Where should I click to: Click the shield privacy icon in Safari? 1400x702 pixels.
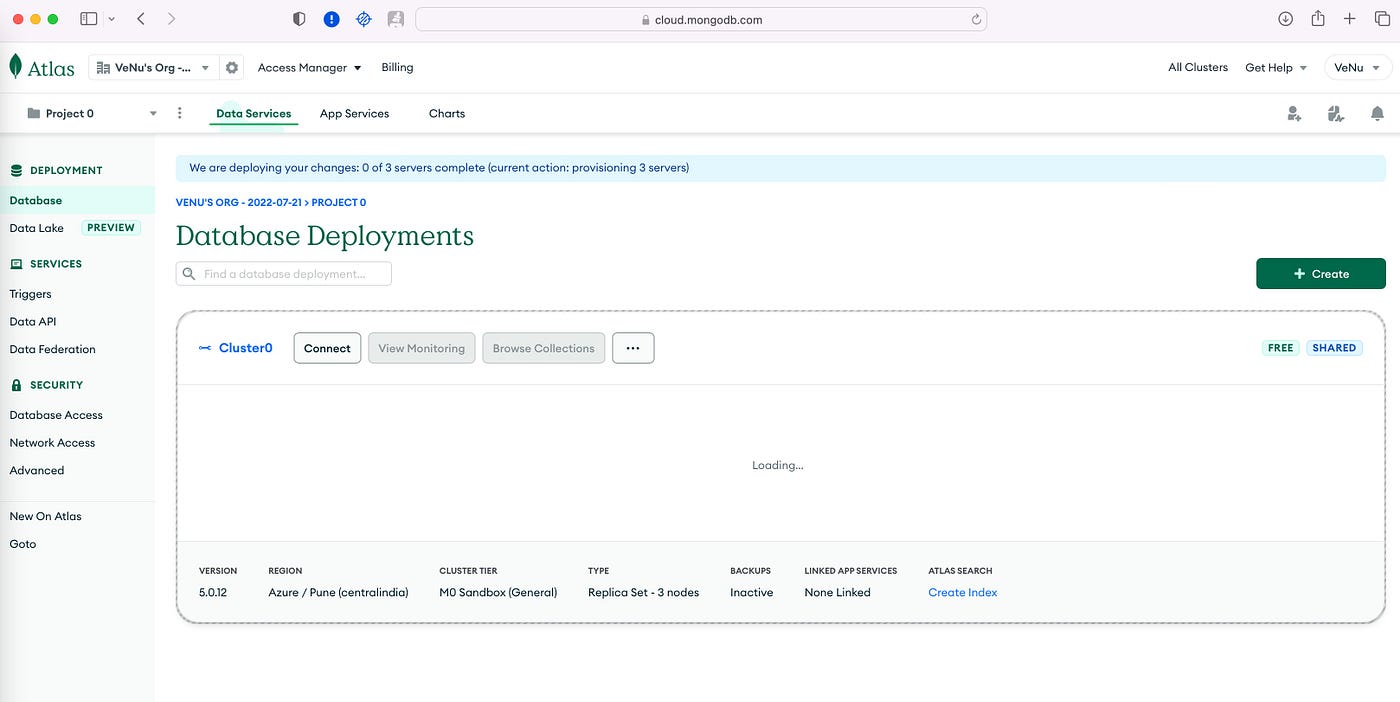tap(299, 19)
